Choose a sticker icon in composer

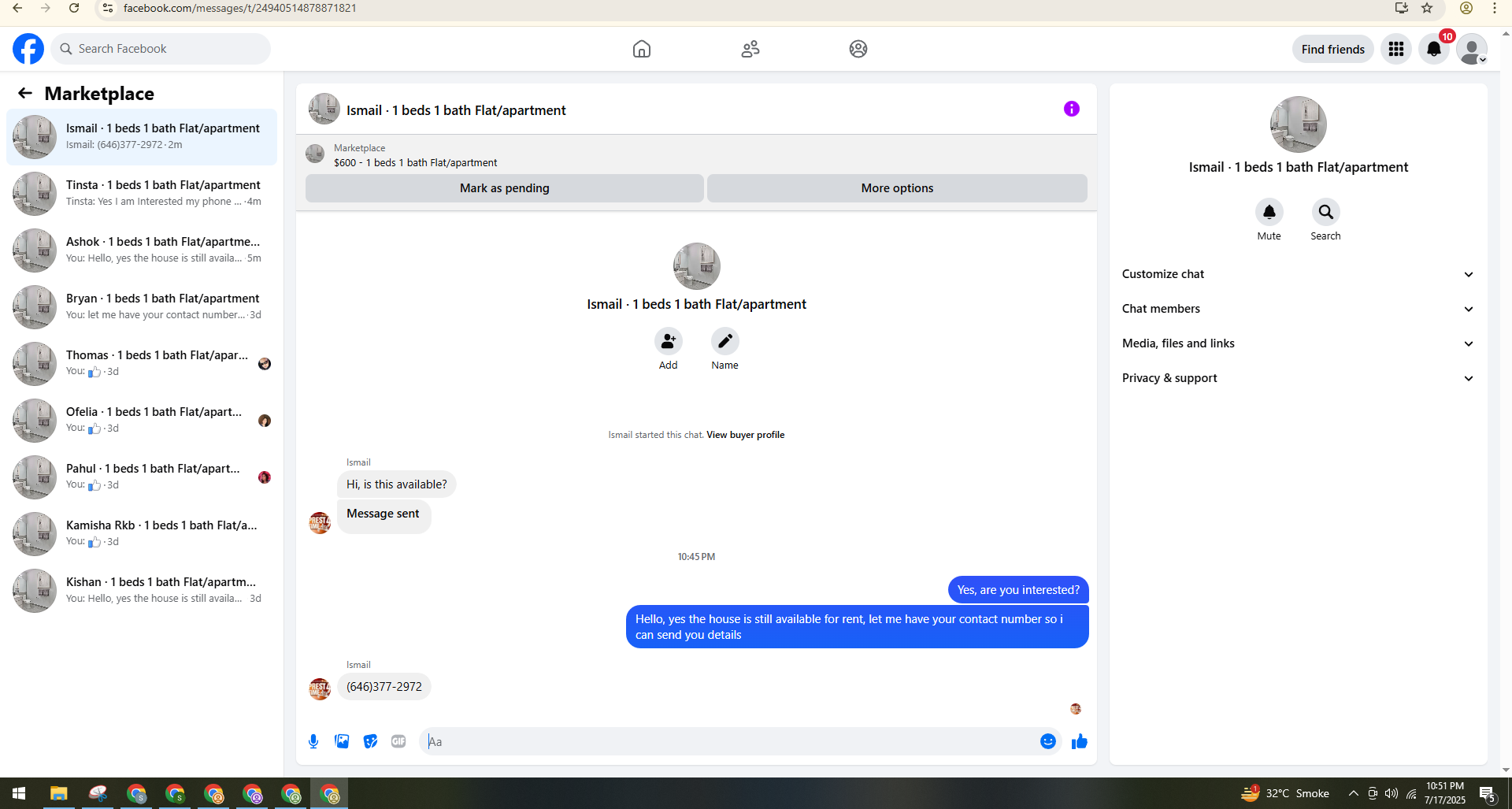tap(370, 741)
